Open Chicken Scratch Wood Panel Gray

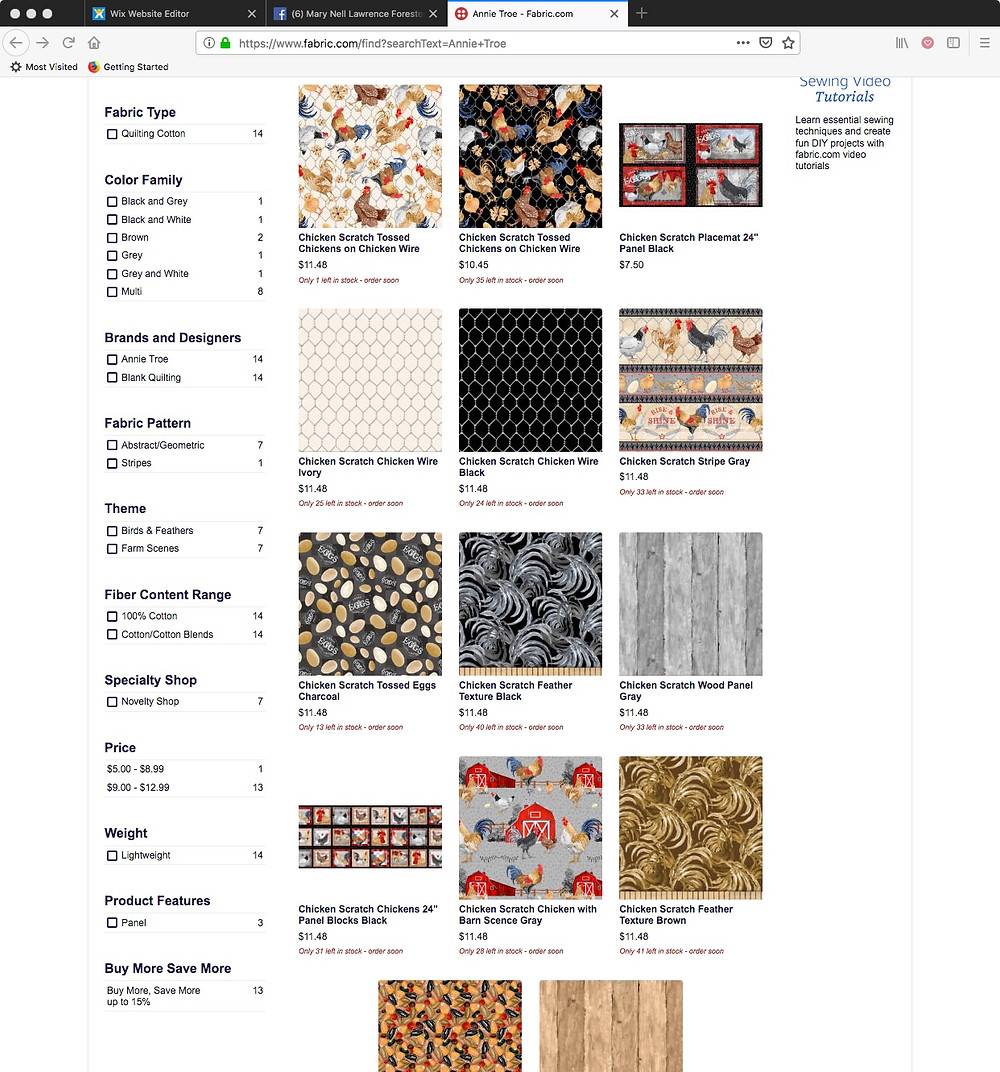(686, 691)
